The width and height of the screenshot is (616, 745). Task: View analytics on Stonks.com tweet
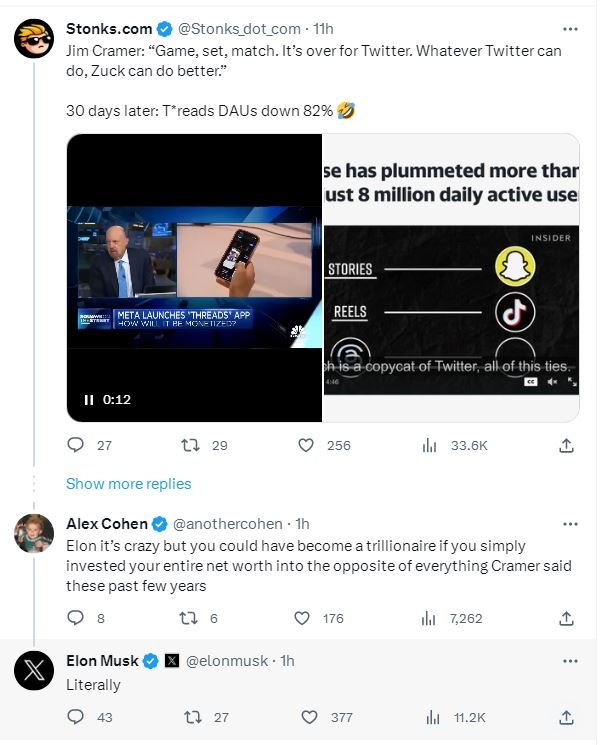coord(431,445)
